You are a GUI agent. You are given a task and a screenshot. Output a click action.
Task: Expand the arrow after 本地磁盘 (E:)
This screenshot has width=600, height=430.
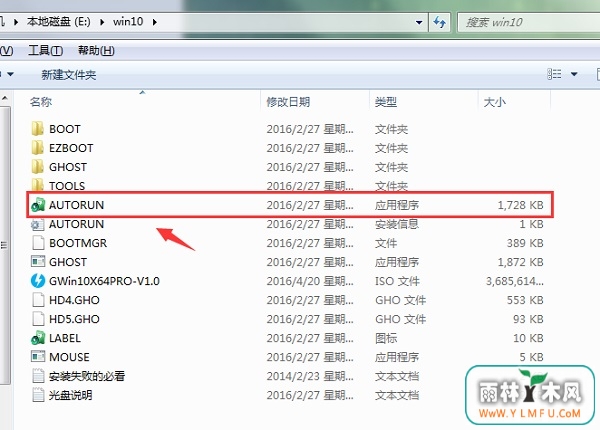pos(102,22)
